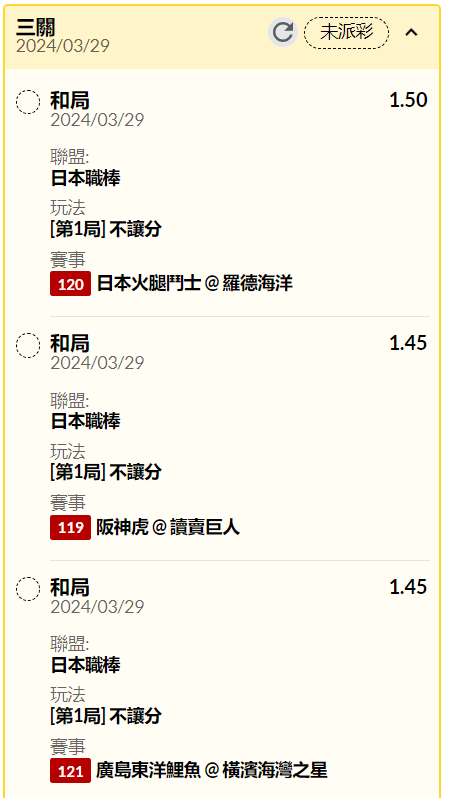Click the 未派彩 status badge
This screenshot has width=450, height=798.
pyautogui.click(x=347, y=33)
